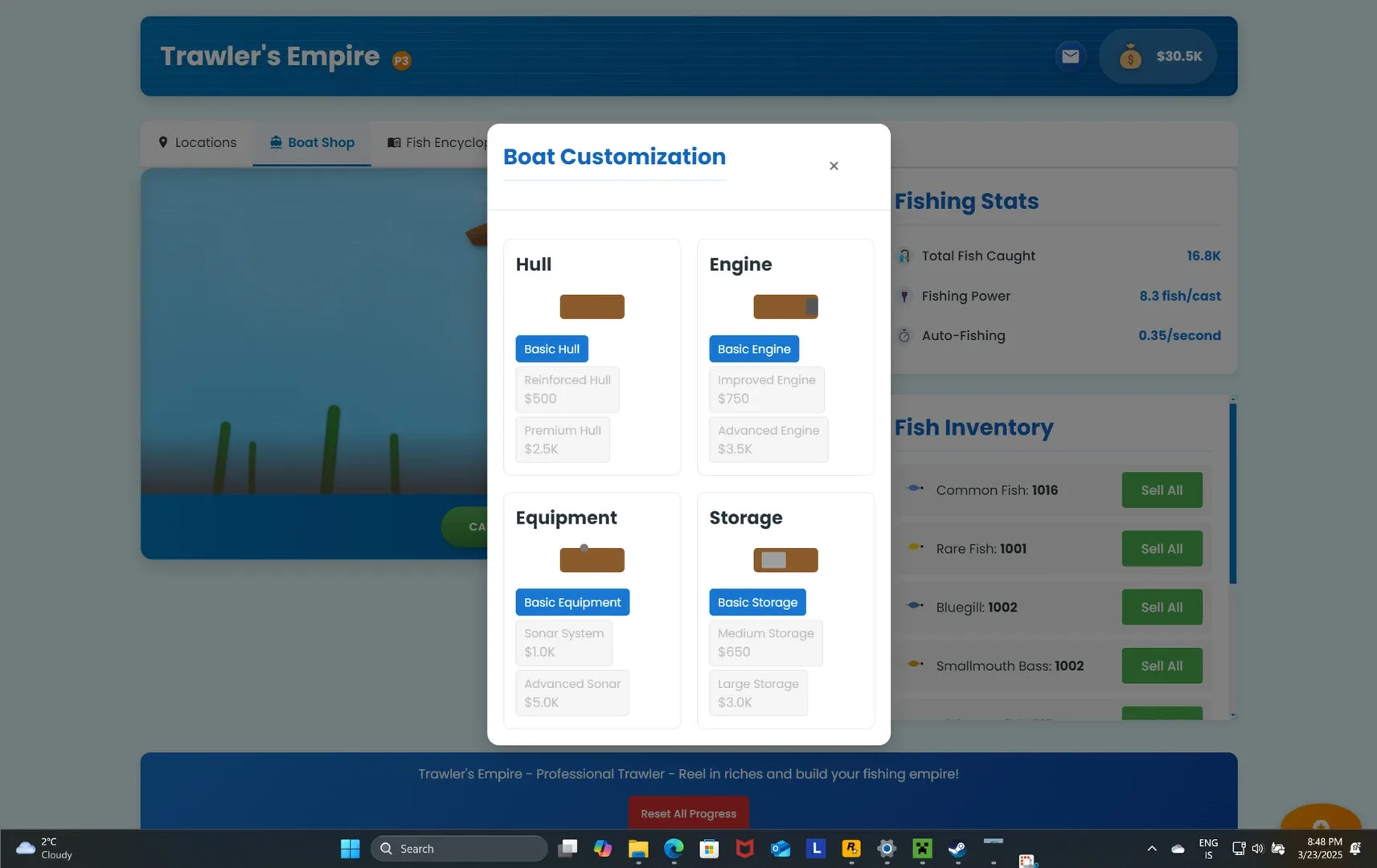1377x868 pixels.
Task: Click the money bag balance icon
Action: (1130, 56)
